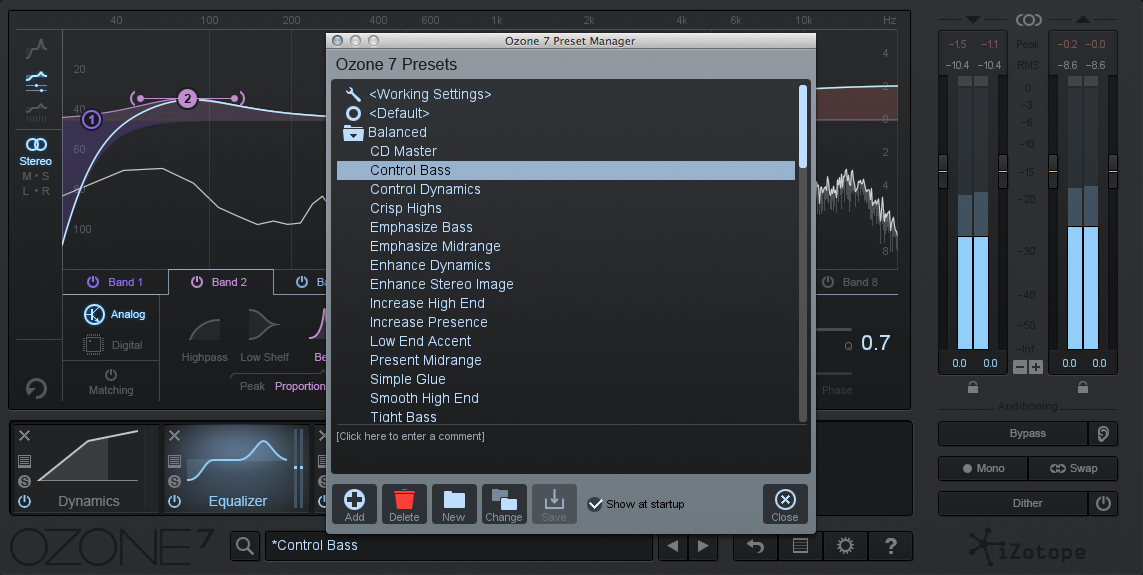Click the preset list scrollbar thumb
The height and width of the screenshot is (575, 1143).
pos(803,126)
